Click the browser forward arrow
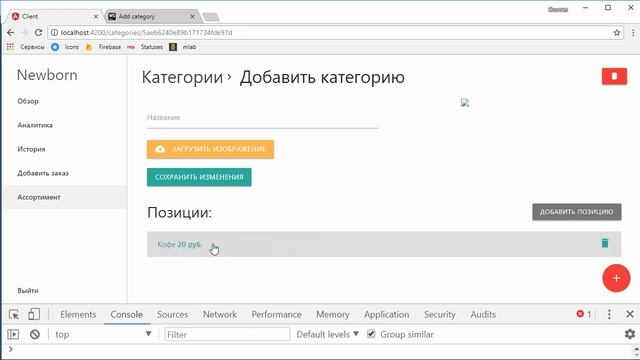This screenshot has height=360, width=640. (24, 33)
